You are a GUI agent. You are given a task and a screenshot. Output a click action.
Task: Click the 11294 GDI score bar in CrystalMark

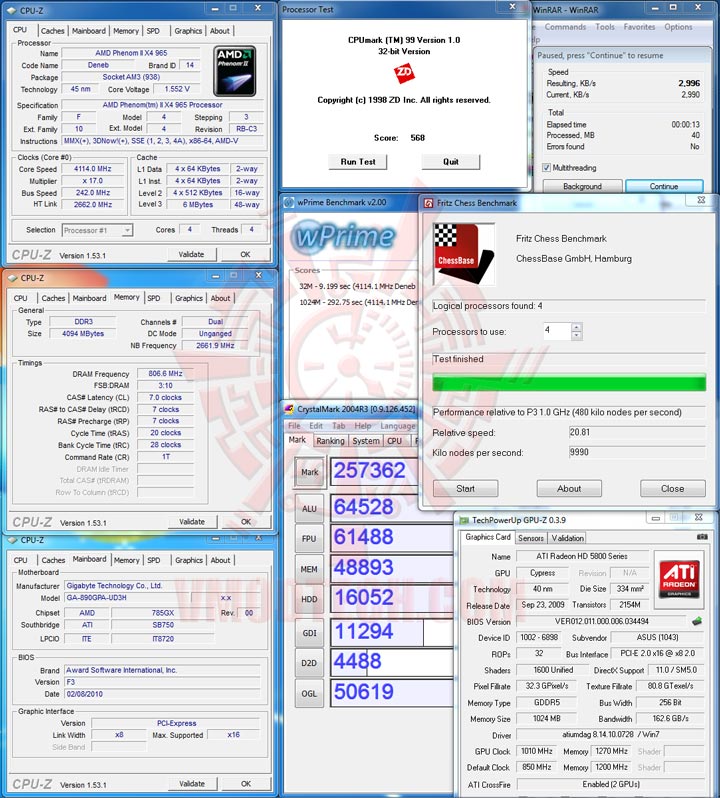click(x=391, y=632)
